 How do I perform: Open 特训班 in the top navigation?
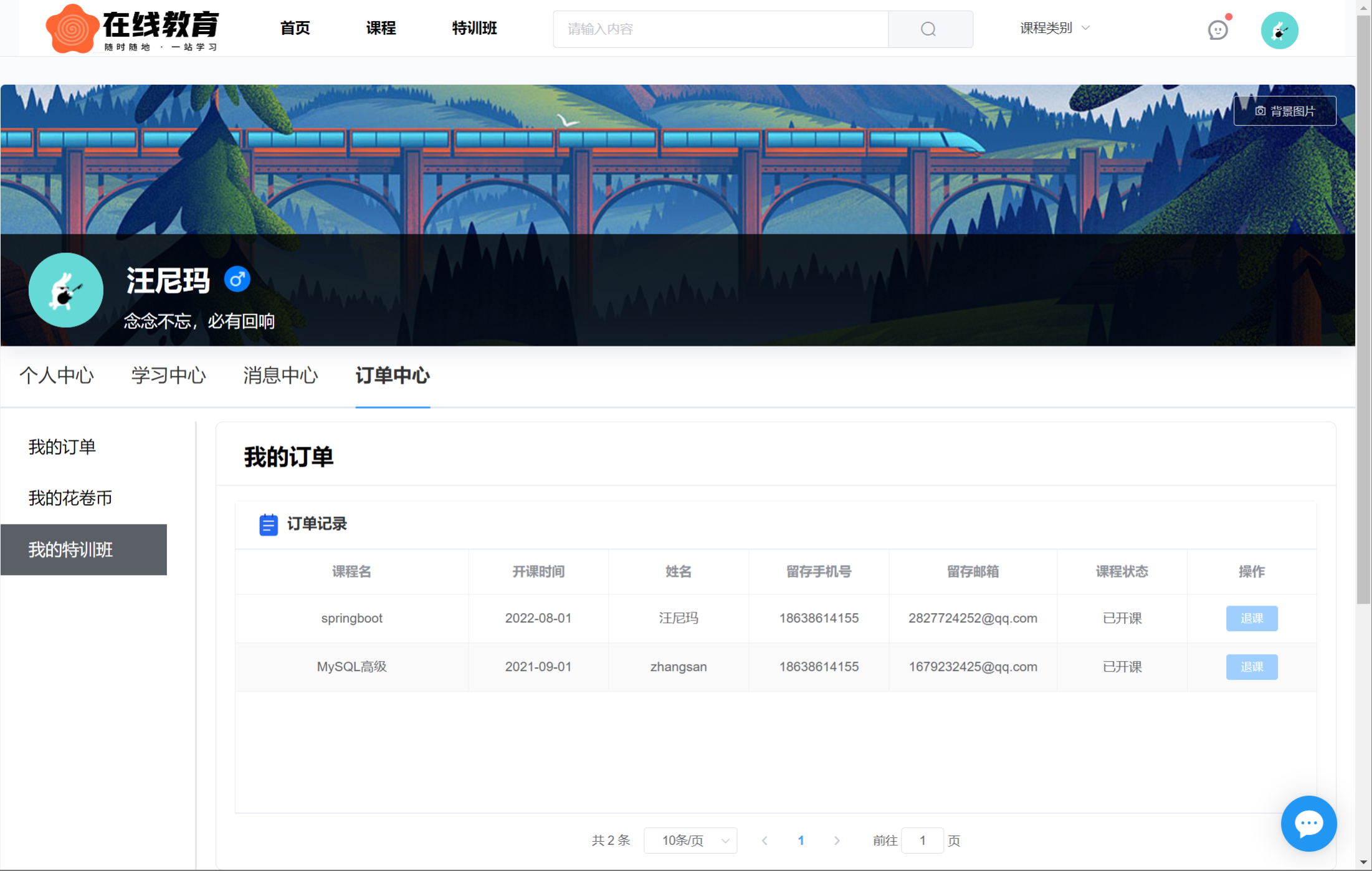474,28
